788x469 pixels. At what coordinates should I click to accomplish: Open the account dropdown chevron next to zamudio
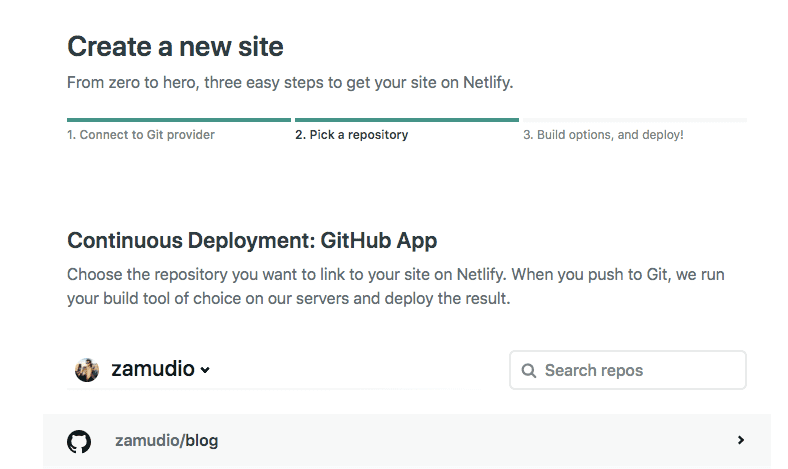point(205,371)
